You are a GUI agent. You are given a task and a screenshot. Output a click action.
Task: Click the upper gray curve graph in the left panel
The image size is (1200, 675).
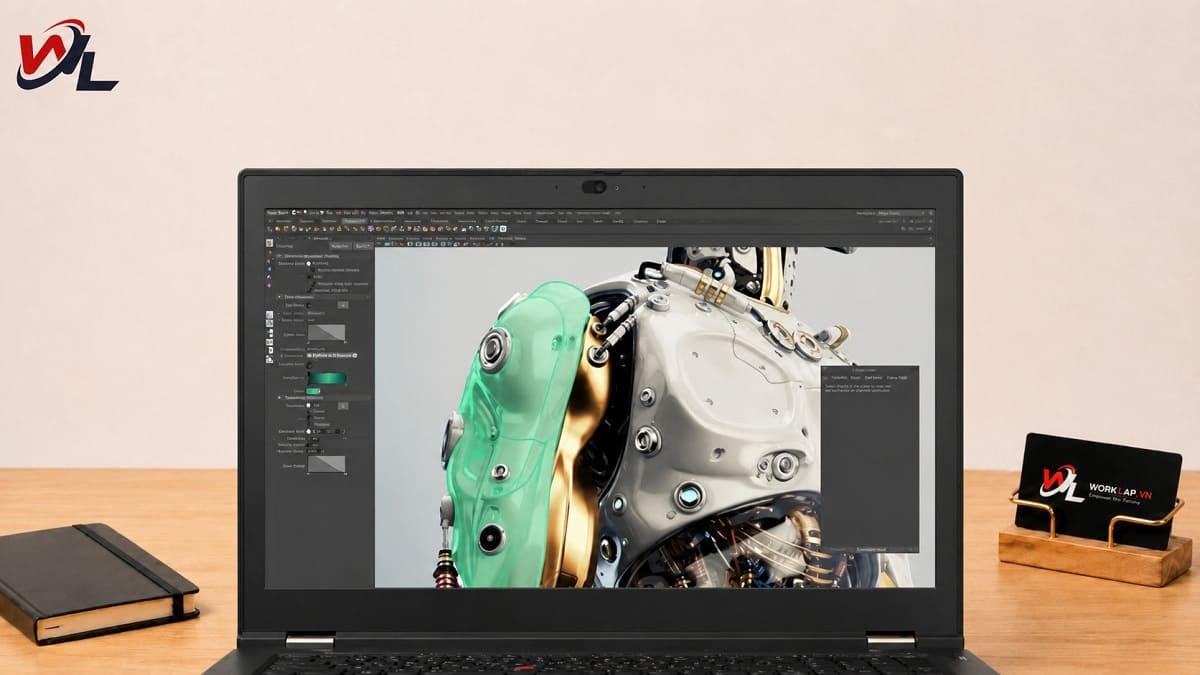(327, 333)
